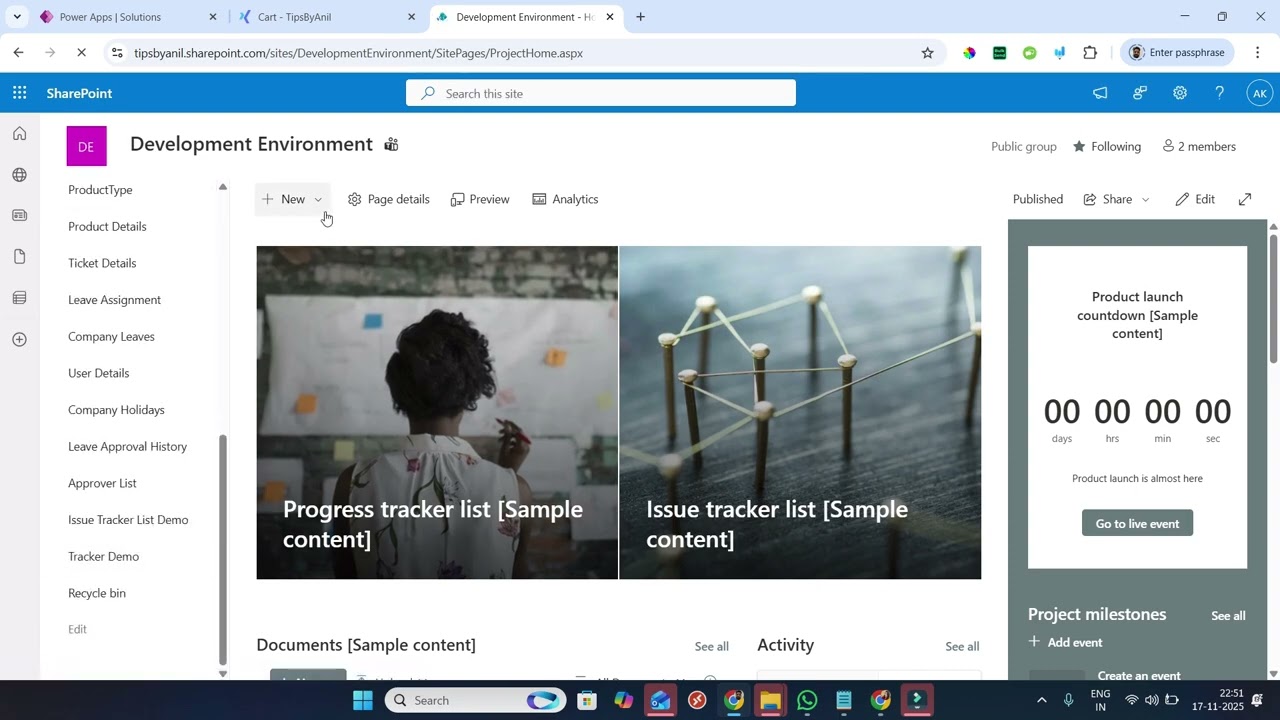Open Recycle bin in the site navigation
The height and width of the screenshot is (720, 1280).
[x=97, y=593]
